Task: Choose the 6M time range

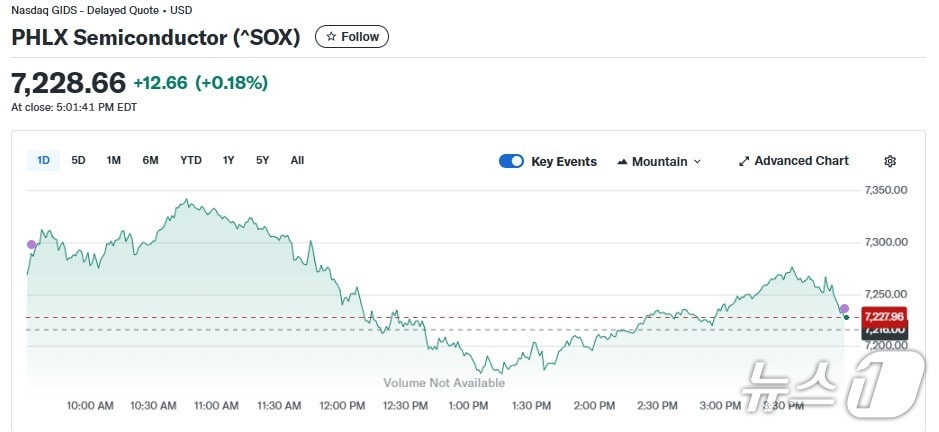Action: coord(150,160)
